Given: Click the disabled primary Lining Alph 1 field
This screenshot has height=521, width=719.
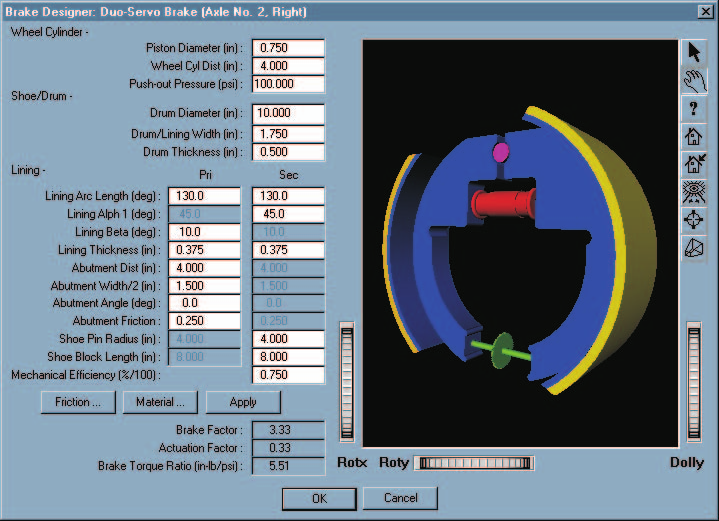Looking at the screenshot, I should pos(205,214).
